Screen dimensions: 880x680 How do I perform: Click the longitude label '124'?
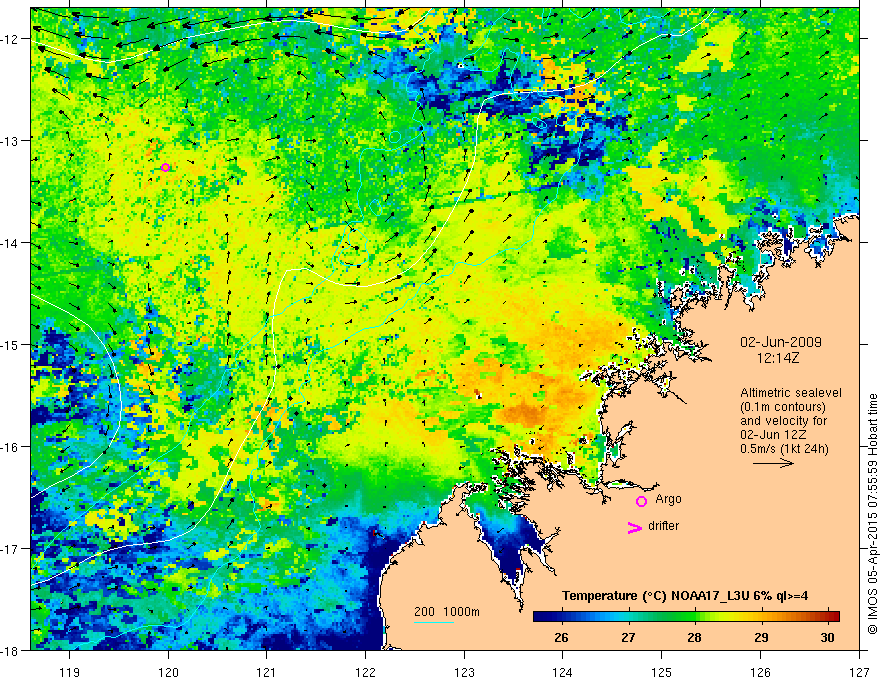click(563, 672)
